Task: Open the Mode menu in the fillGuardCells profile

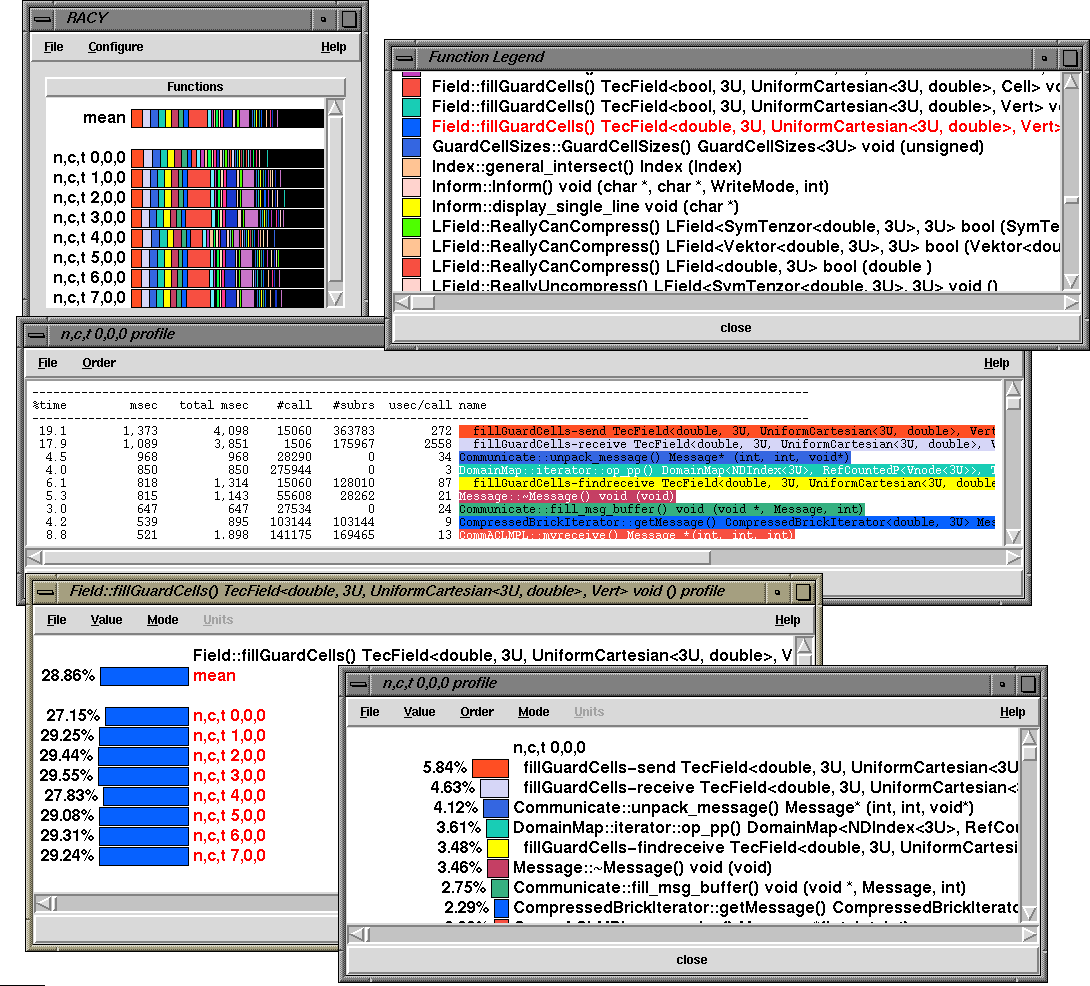Action: (162, 620)
